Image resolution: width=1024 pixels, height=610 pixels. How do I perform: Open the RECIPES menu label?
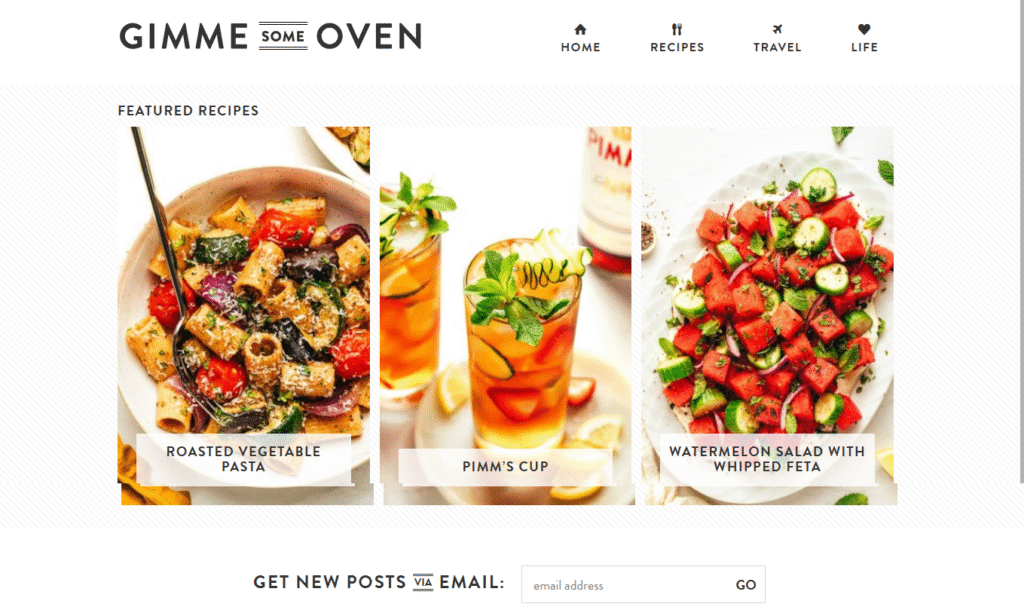(677, 47)
